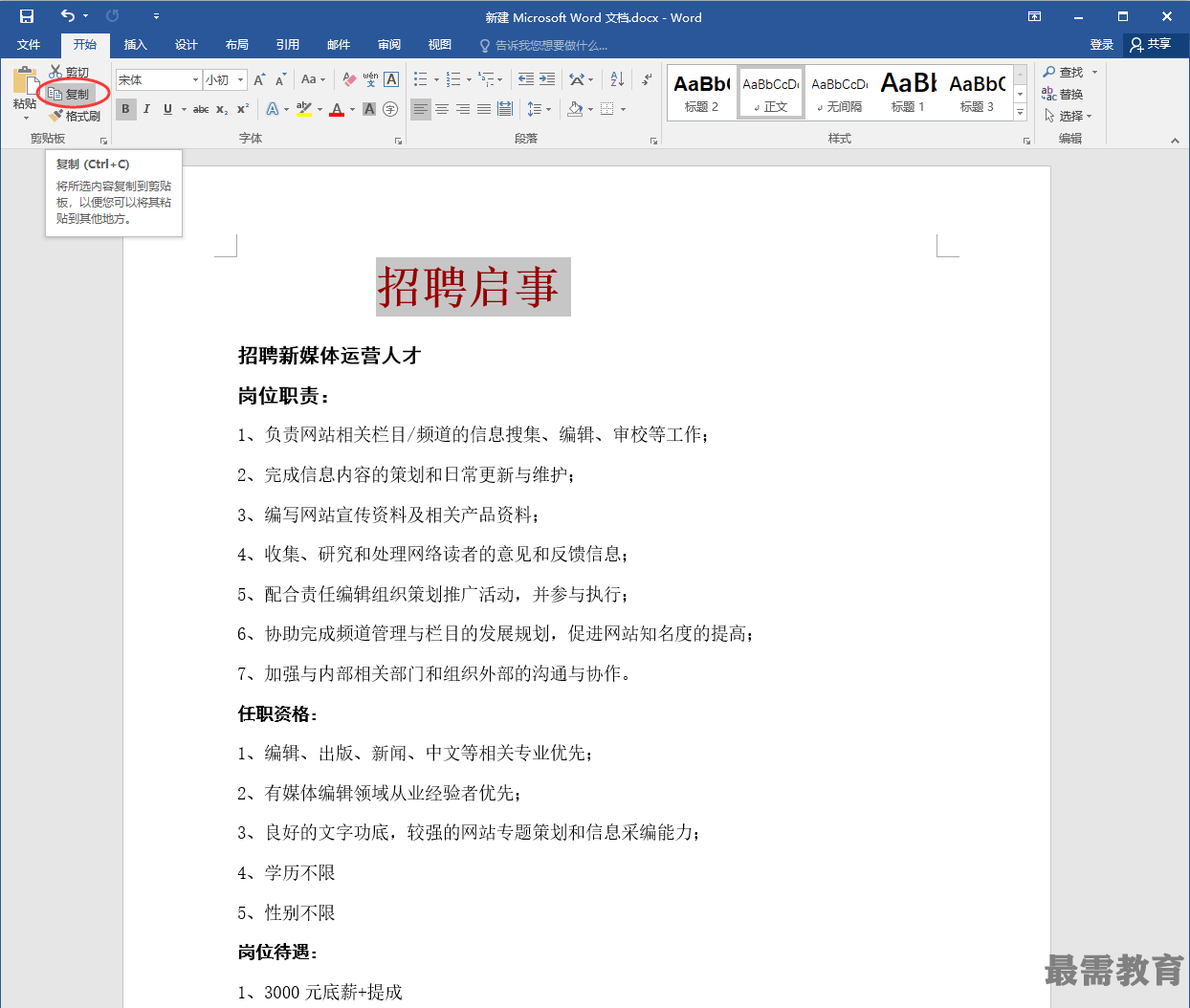Image resolution: width=1190 pixels, height=1008 pixels.
Task: Switch to the Review (审阅) tab
Action: coord(389,45)
